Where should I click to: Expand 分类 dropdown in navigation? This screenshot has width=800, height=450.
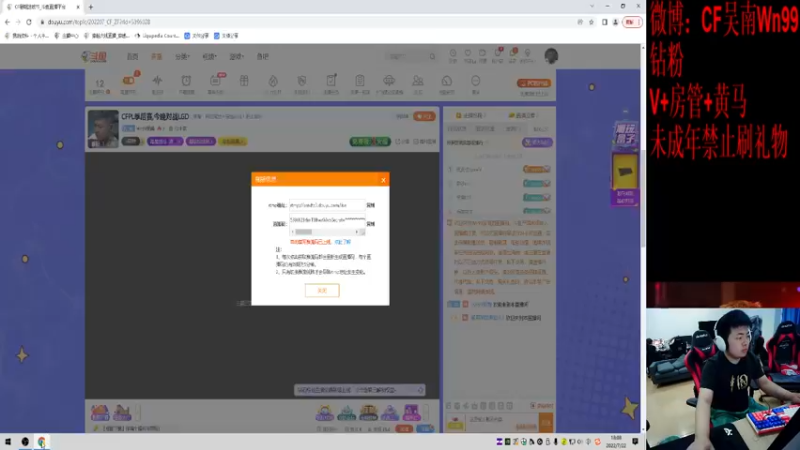click(x=182, y=57)
